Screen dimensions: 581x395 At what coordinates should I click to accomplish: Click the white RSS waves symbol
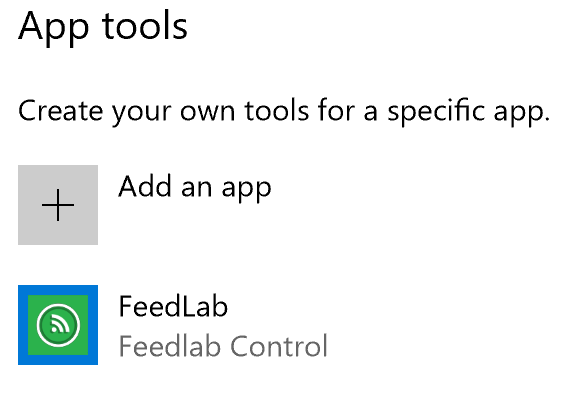(60, 323)
